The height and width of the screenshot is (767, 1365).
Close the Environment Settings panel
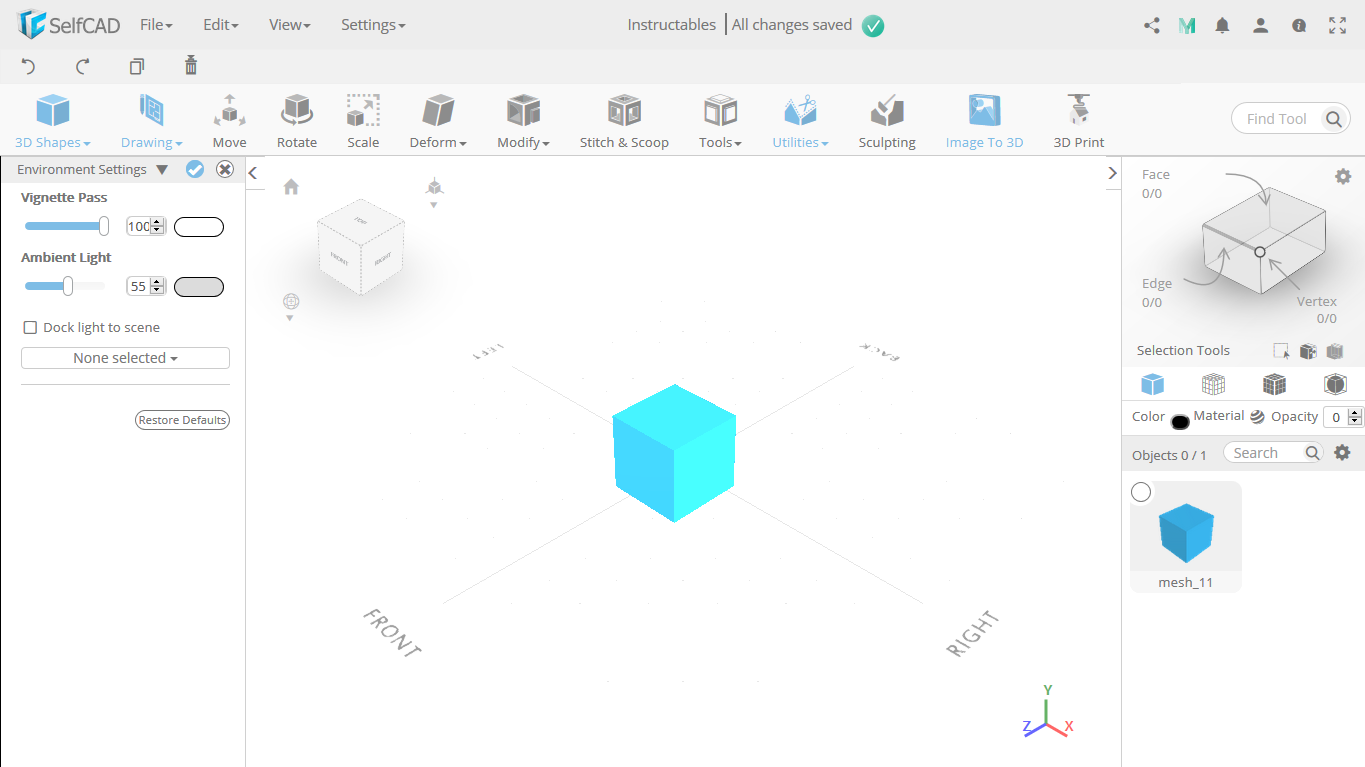pyautogui.click(x=225, y=169)
